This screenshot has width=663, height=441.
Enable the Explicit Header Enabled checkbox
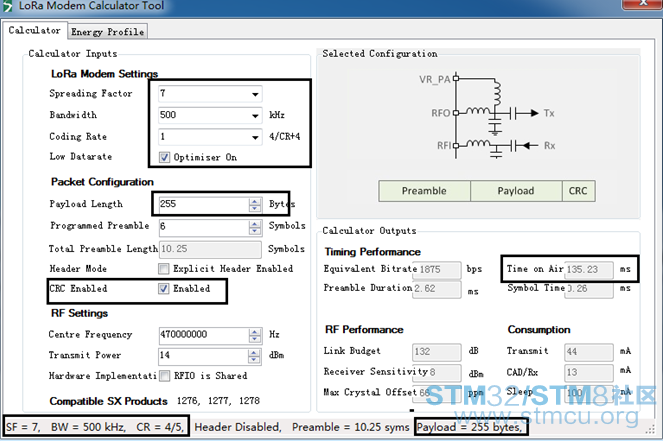tap(163, 268)
